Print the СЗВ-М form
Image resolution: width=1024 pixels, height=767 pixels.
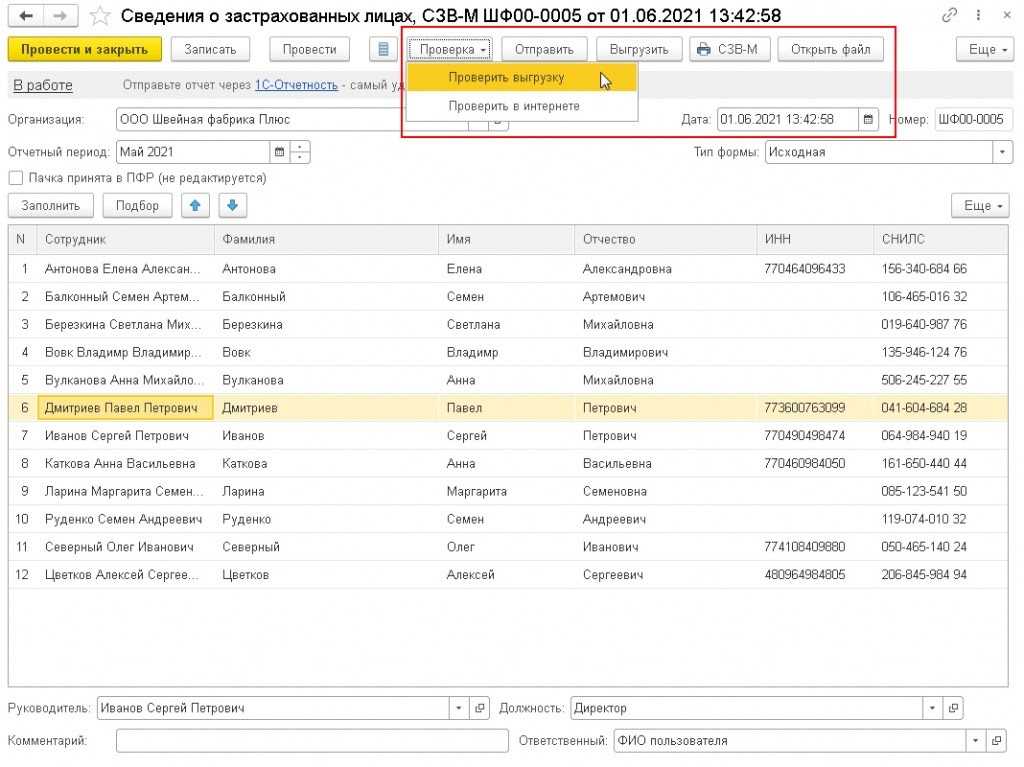(729, 49)
